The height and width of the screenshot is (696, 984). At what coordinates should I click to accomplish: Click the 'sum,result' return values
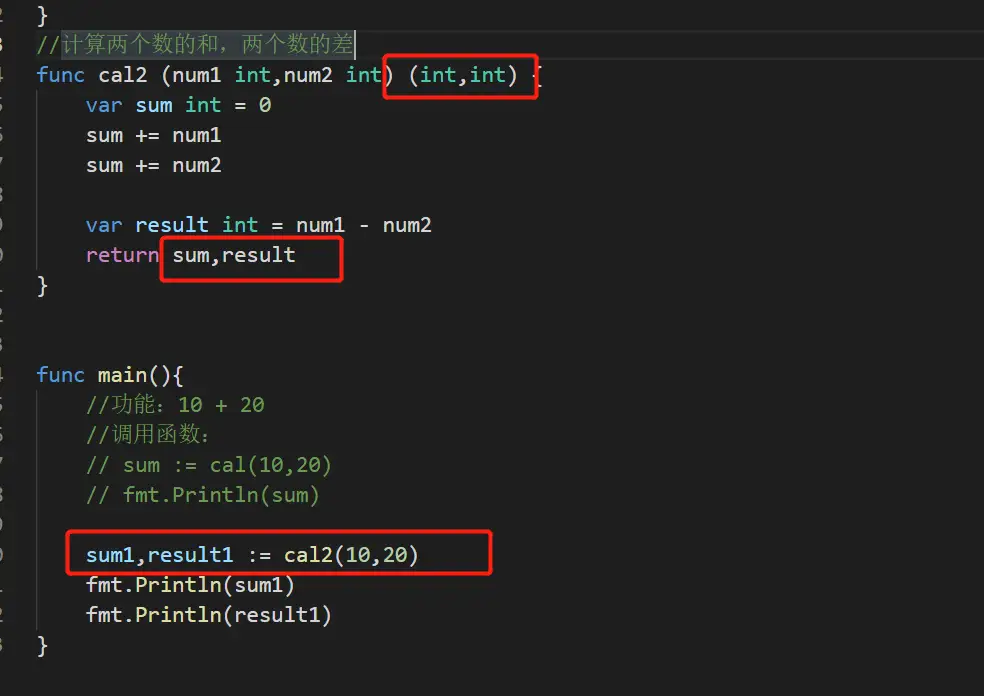pos(234,255)
